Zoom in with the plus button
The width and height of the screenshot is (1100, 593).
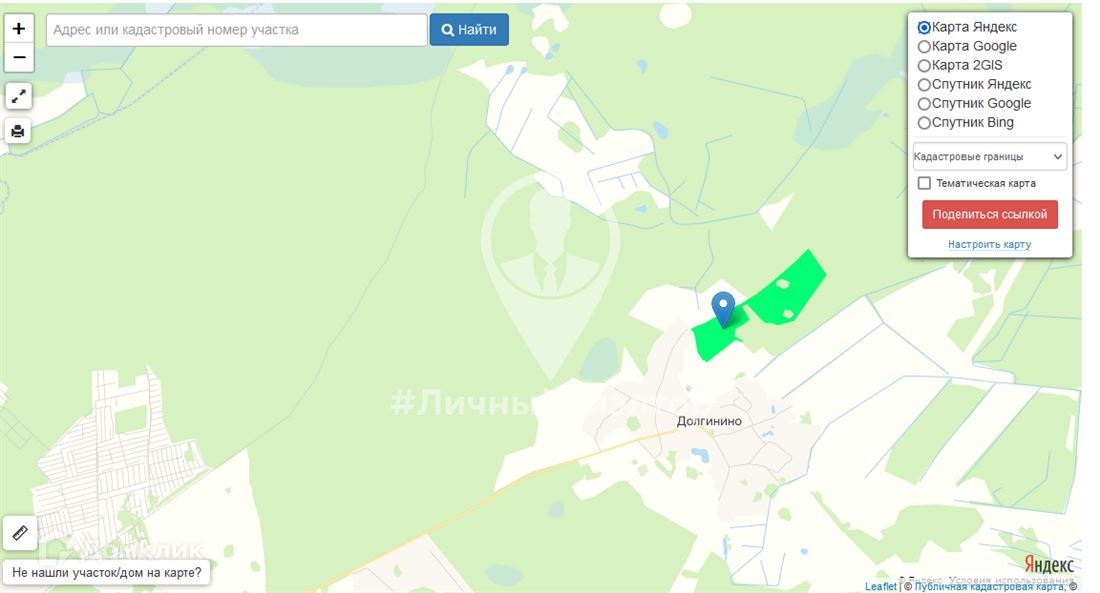pyautogui.click(x=19, y=29)
